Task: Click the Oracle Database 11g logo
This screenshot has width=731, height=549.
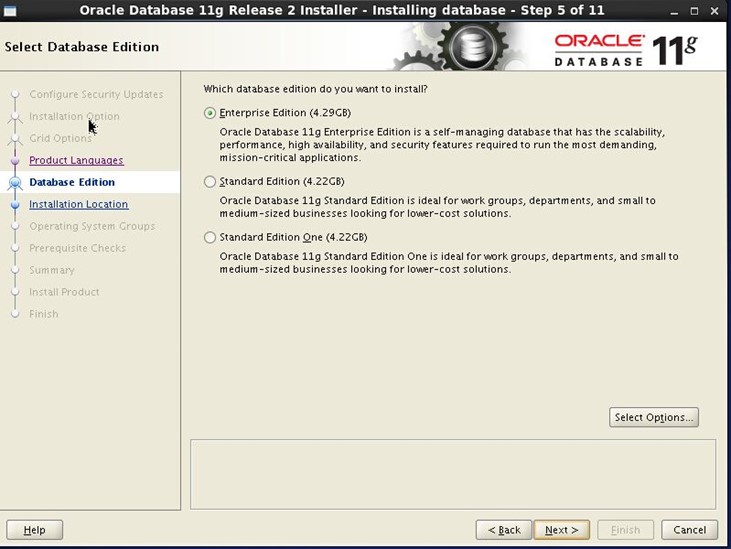Action: [x=626, y=49]
